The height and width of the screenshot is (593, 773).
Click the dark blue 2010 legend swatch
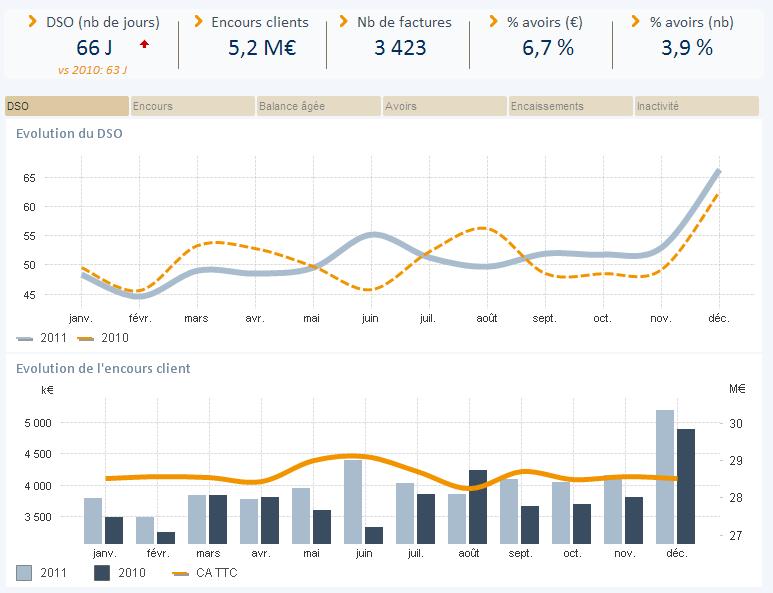tap(101, 573)
